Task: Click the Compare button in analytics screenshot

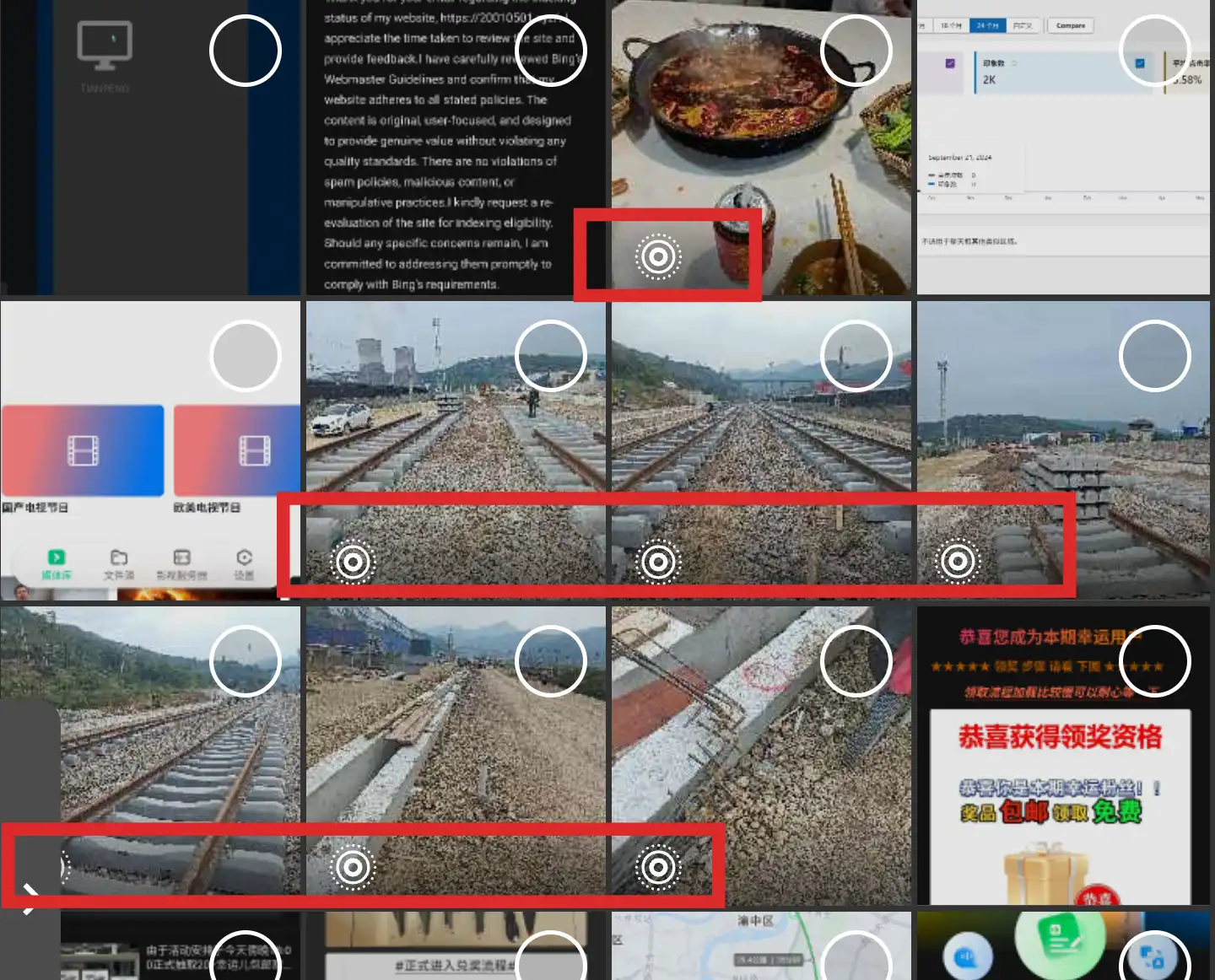Action: pos(1070,26)
